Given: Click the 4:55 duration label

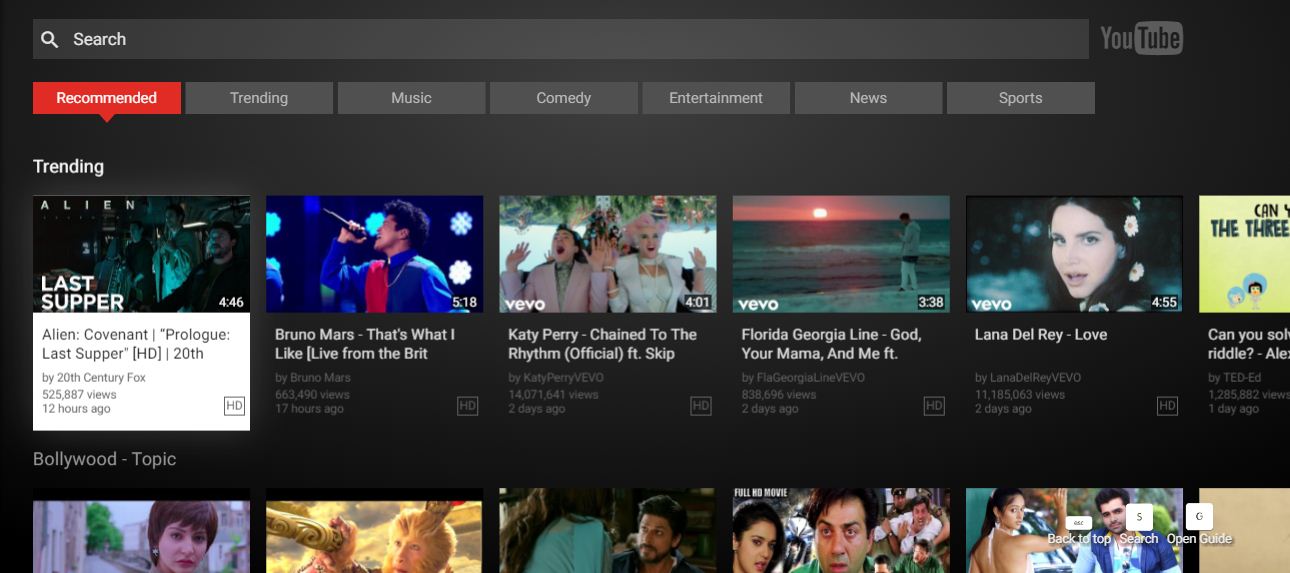Looking at the screenshot, I should (1164, 302).
